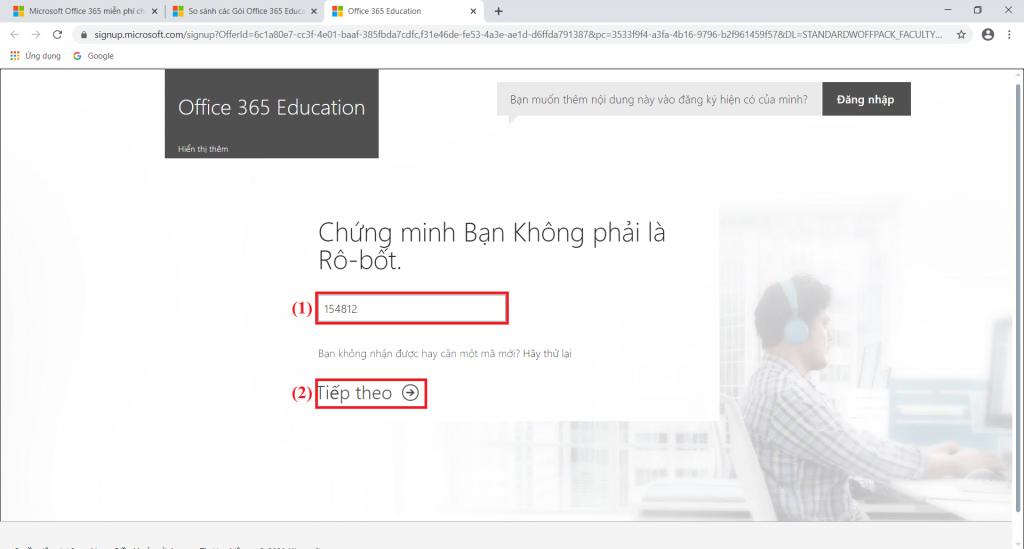
Task: Click the 'Bạn muốn thêm nội dung này' prompt text
Action: click(658, 99)
